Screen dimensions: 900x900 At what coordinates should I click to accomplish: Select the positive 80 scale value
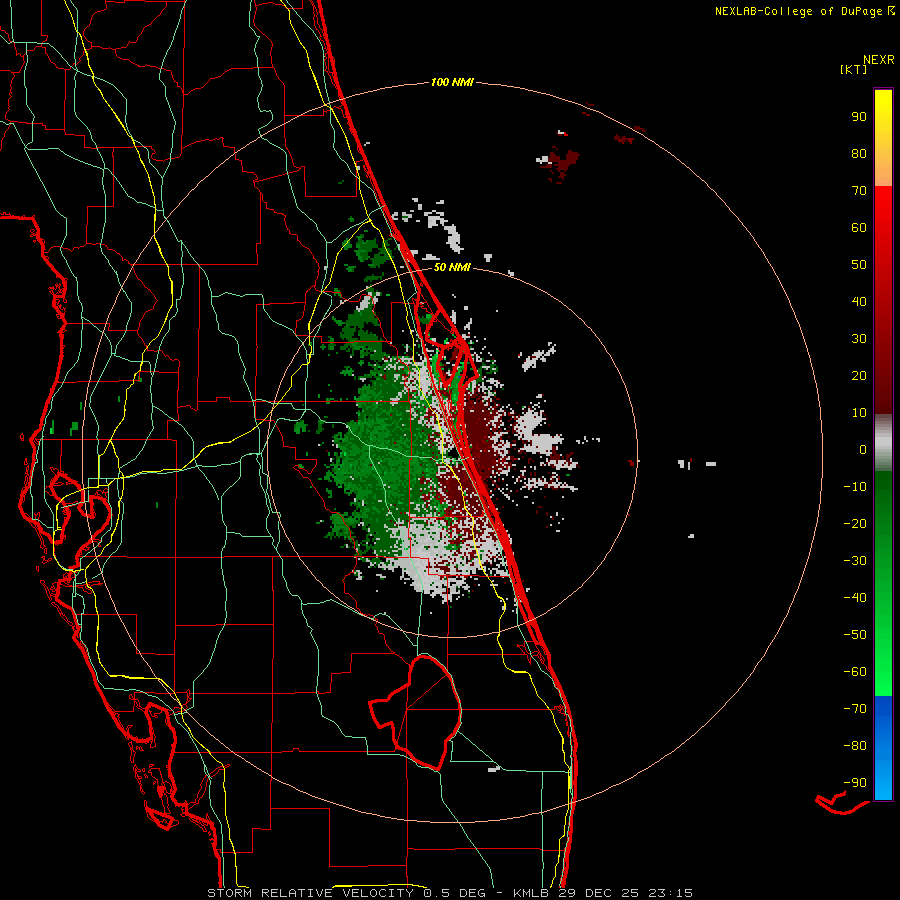pyautogui.click(x=859, y=154)
